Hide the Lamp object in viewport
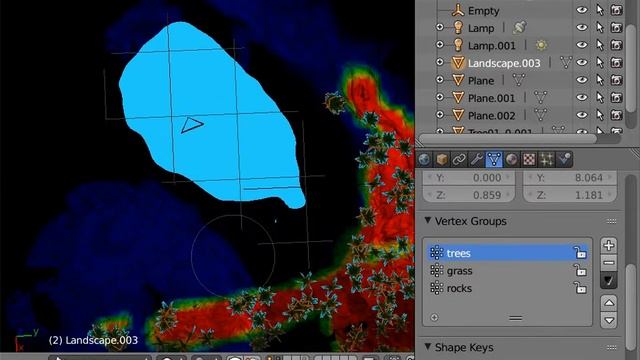Viewport: 640px width, 360px height. [x=582, y=27]
